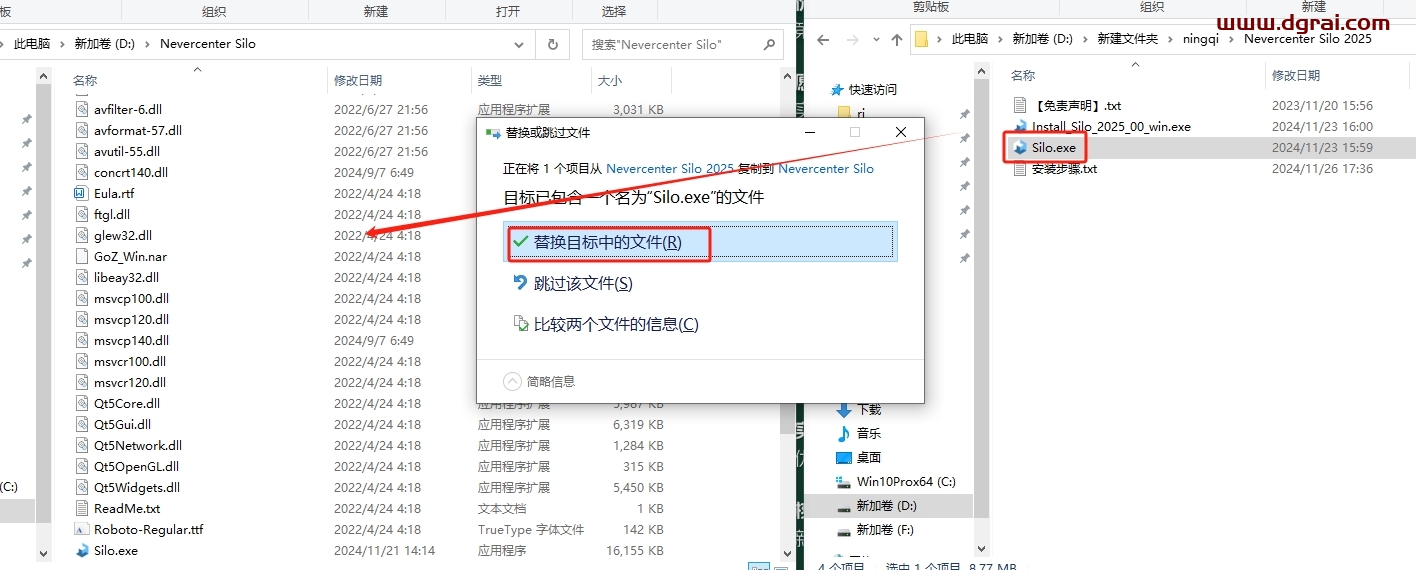Image resolution: width=1416 pixels, height=570 pixels.
Task: Choose 替换目标中的文件(R) option
Action: coord(700,242)
